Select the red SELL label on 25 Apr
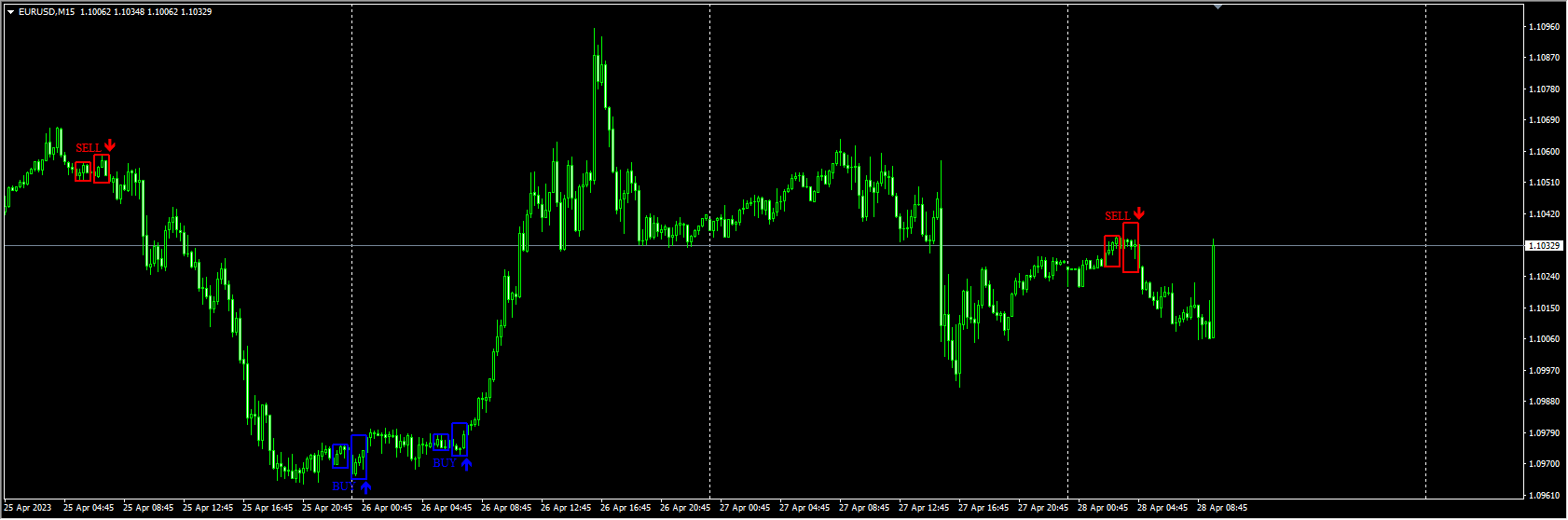This screenshot has width=1568, height=520. coord(89,148)
